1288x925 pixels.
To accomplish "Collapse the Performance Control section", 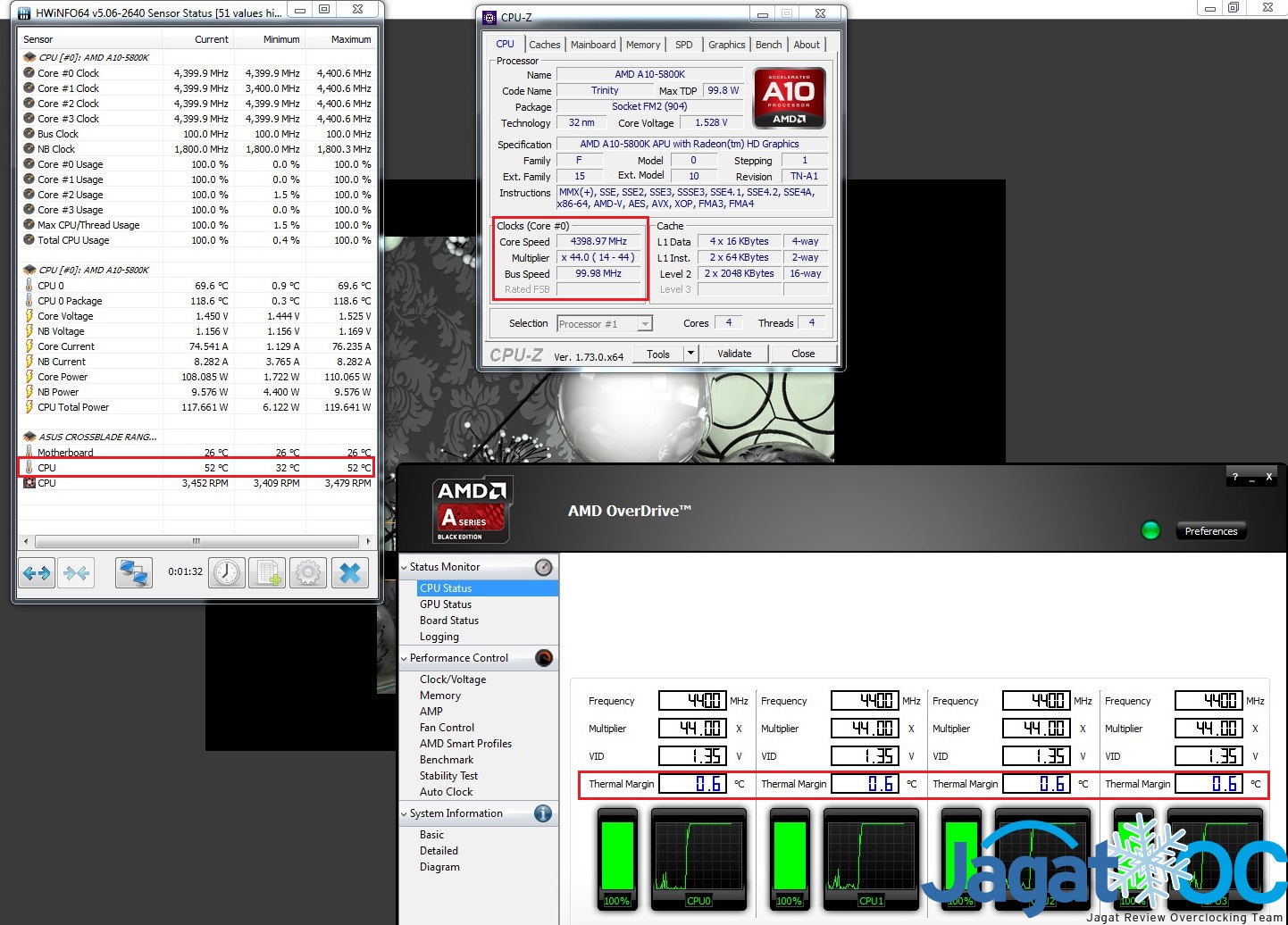I will pos(405,658).
